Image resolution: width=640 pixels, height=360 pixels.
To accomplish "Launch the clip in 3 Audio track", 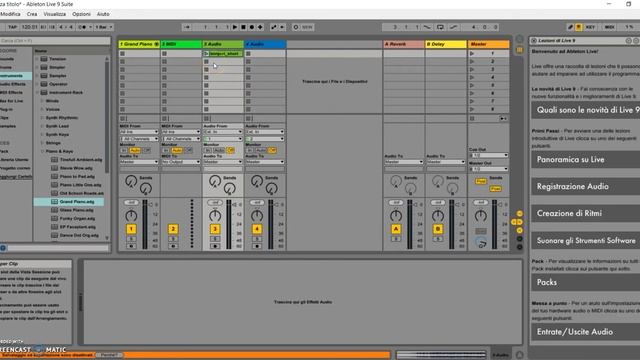I will [206, 53].
